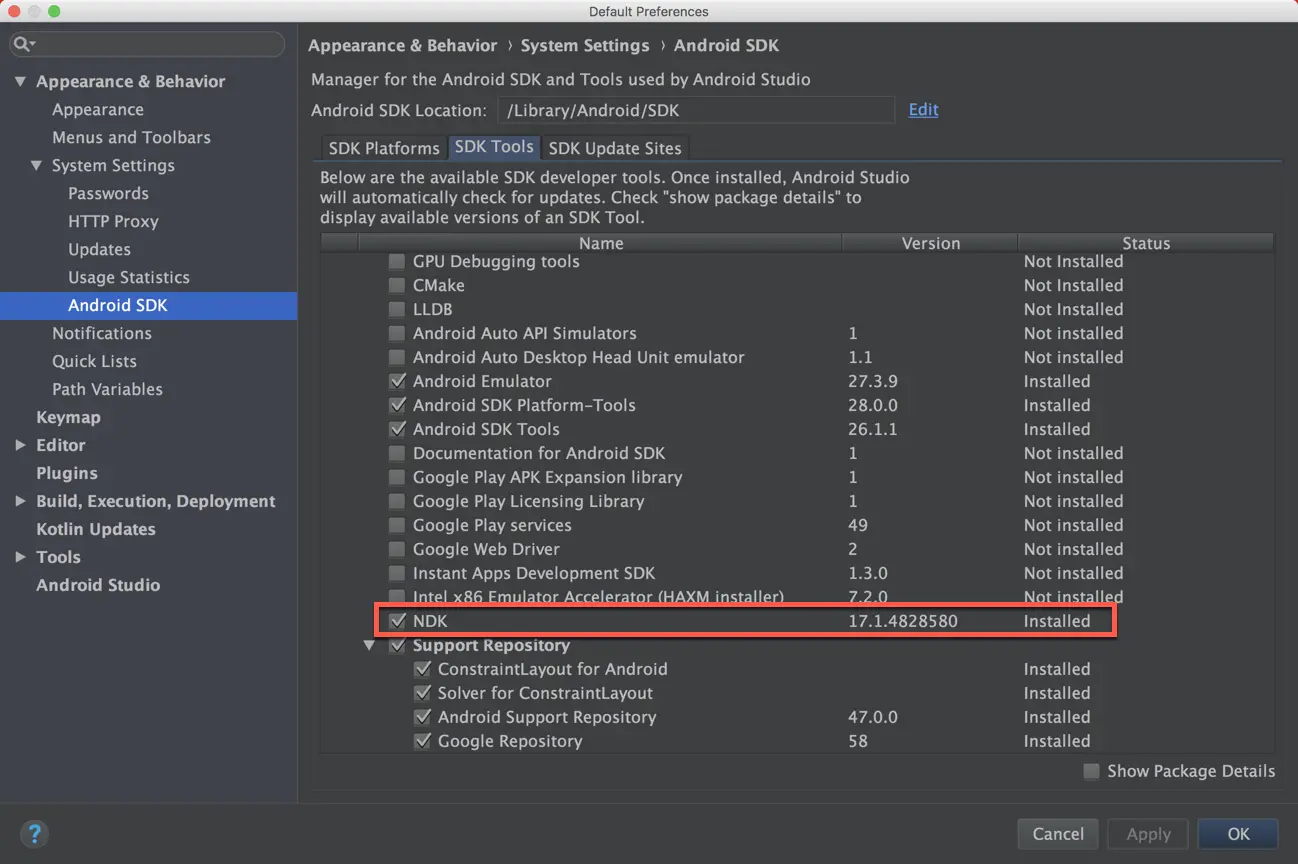Enable GPU Debugging tools

click(397, 261)
